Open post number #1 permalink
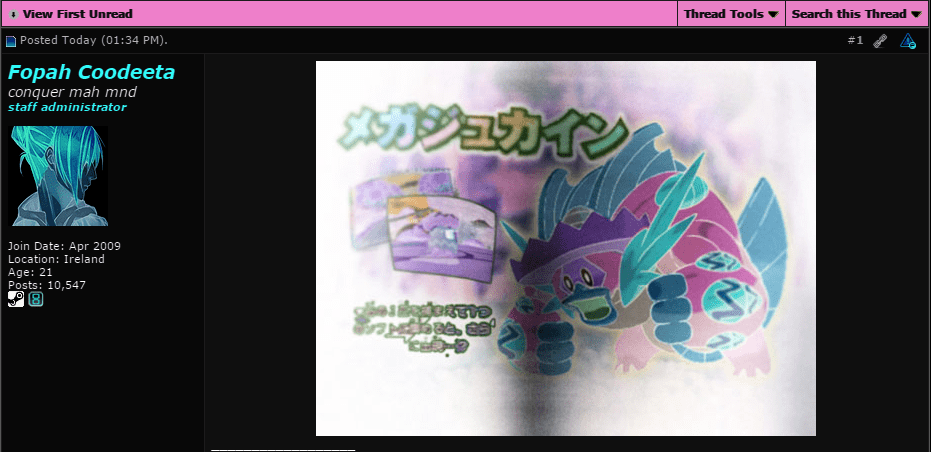Image resolution: width=931 pixels, height=452 pixels. point(855,40)
